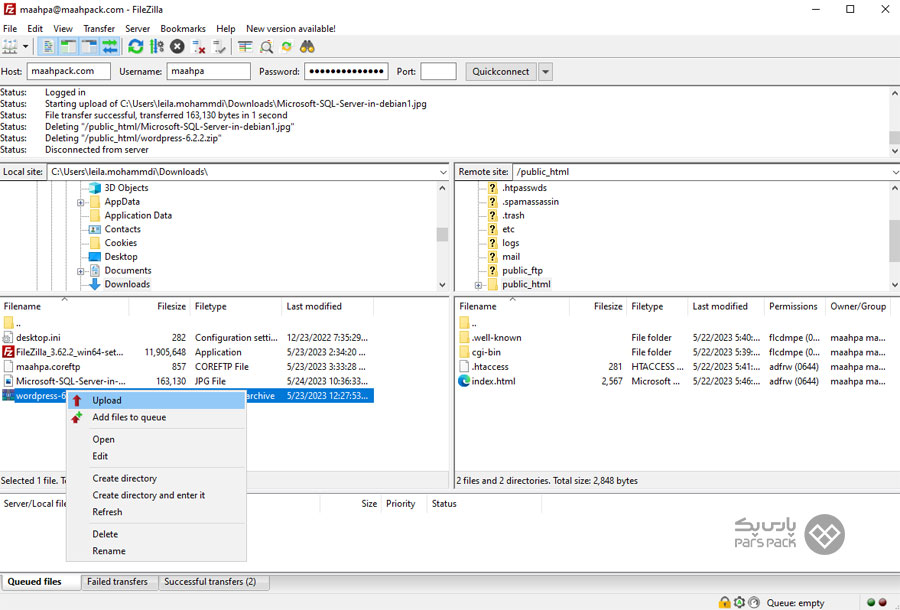Image resolution: width=900 pixels, height=610 pixels.
Task: Open the Help menu
Action: tap(226, 29)
